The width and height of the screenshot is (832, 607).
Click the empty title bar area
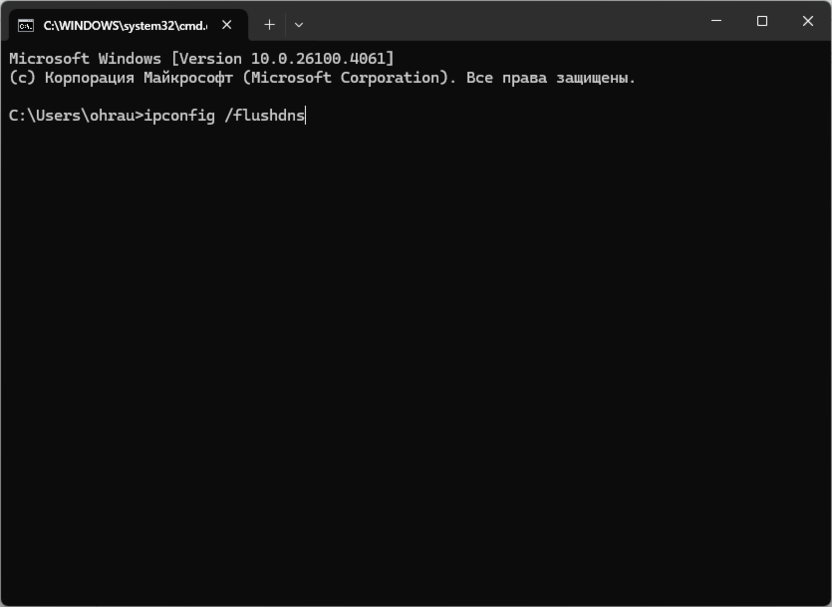[500, 22]
